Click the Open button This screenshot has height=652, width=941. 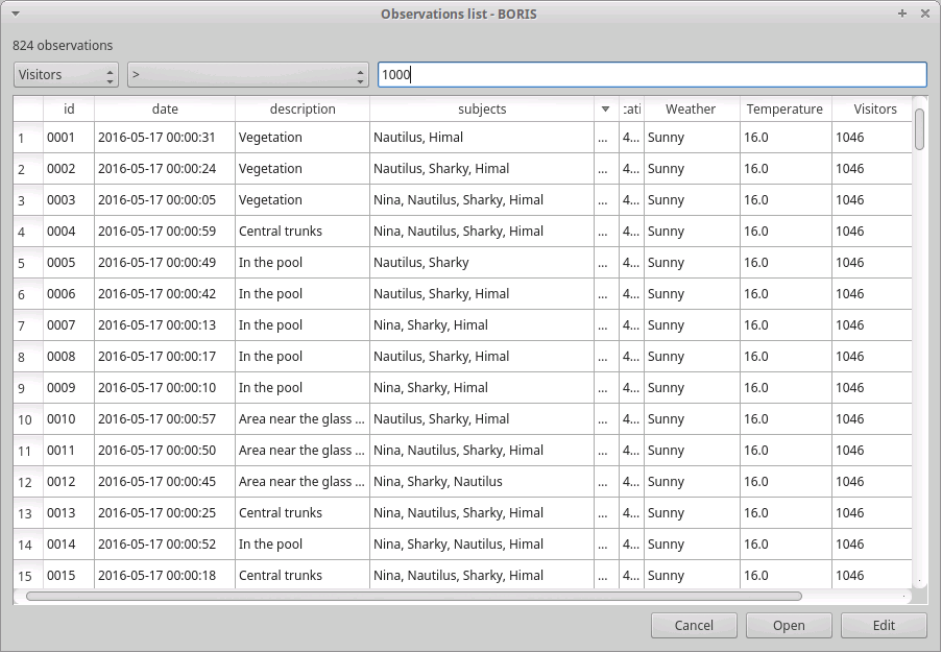point(789,625)
